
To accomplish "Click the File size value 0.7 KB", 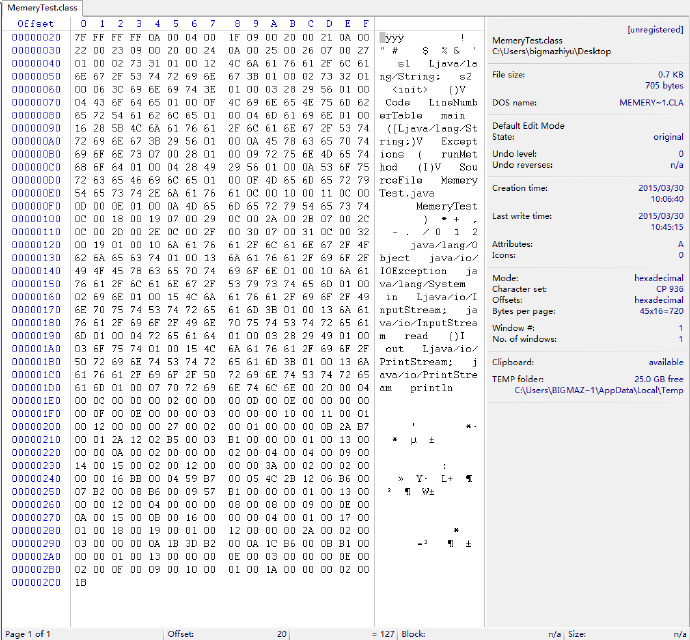I will pyautogui.click(x=671, y=75).
